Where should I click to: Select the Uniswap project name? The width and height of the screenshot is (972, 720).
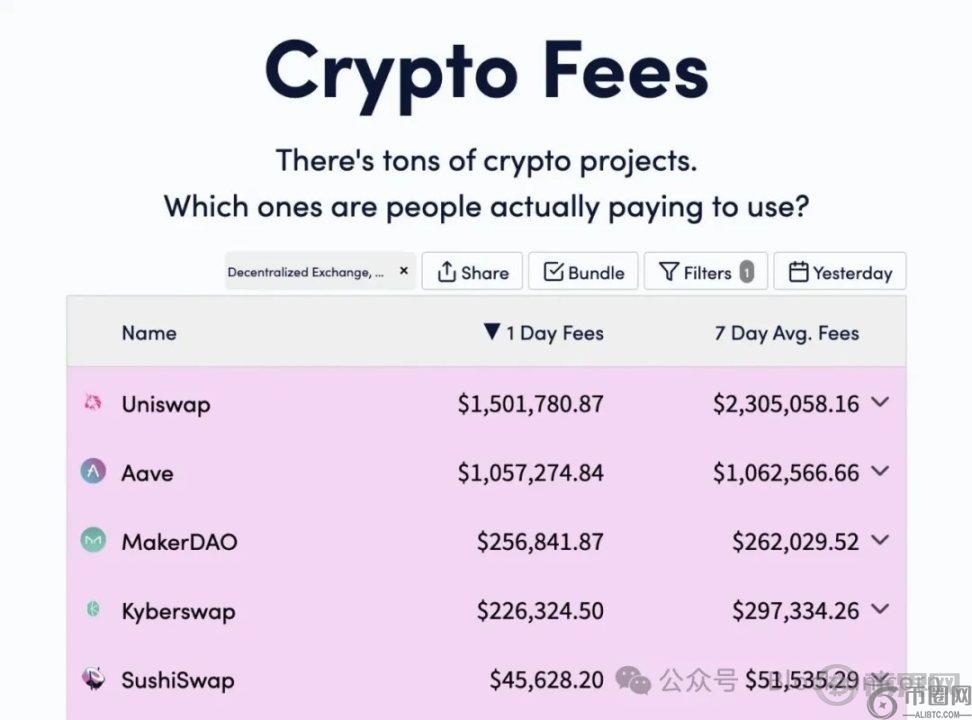166,404
